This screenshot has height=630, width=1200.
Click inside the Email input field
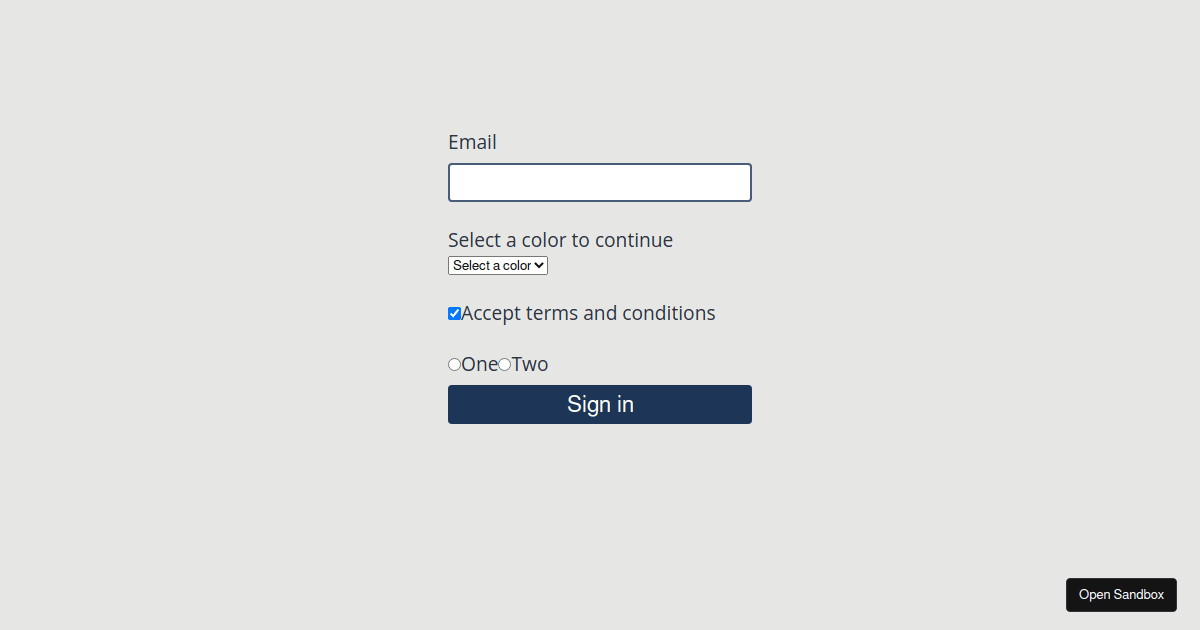pos(599,182)
